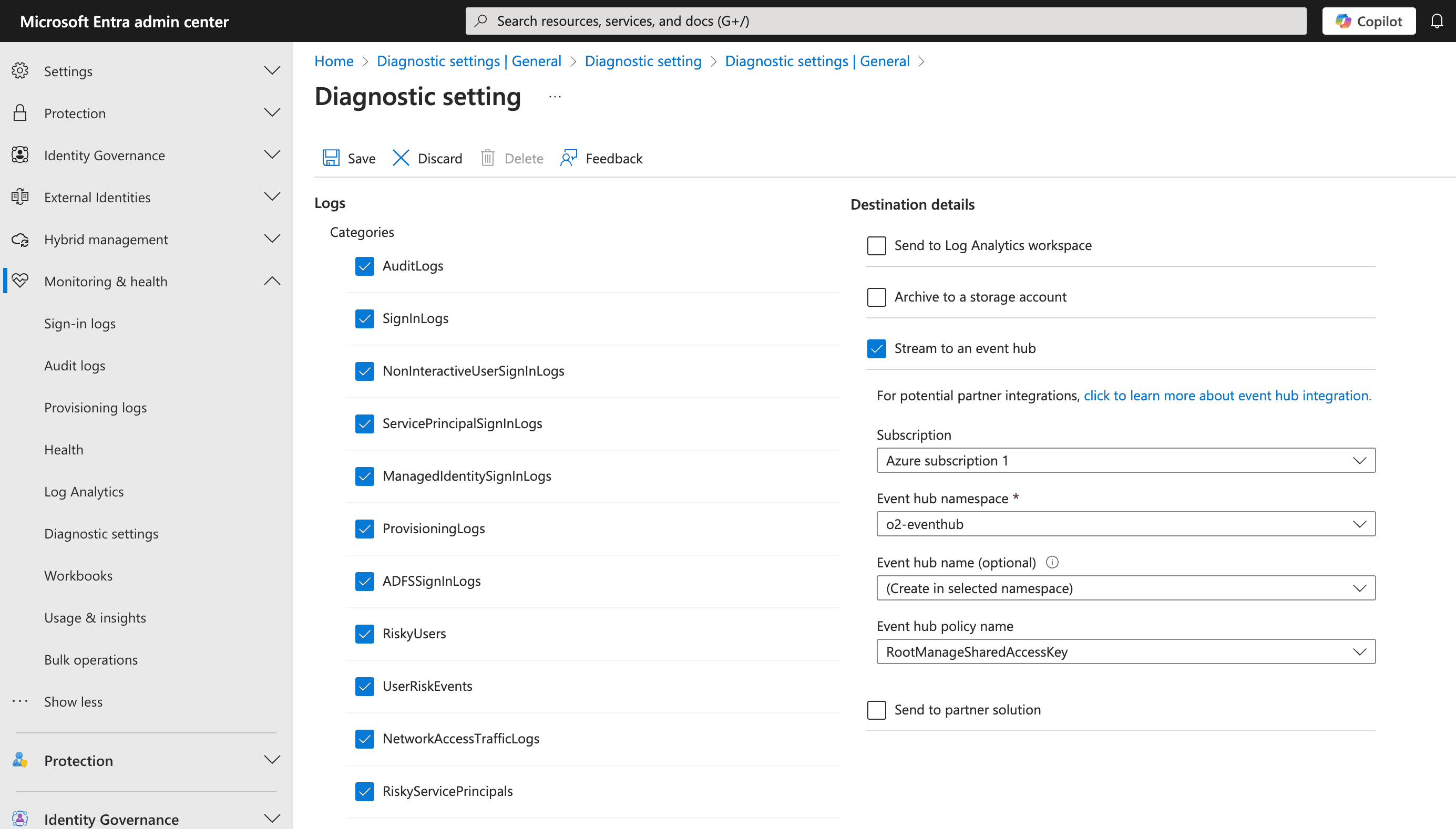Select the Protection lock icon

pyautogui.click(x=20, y=113)
